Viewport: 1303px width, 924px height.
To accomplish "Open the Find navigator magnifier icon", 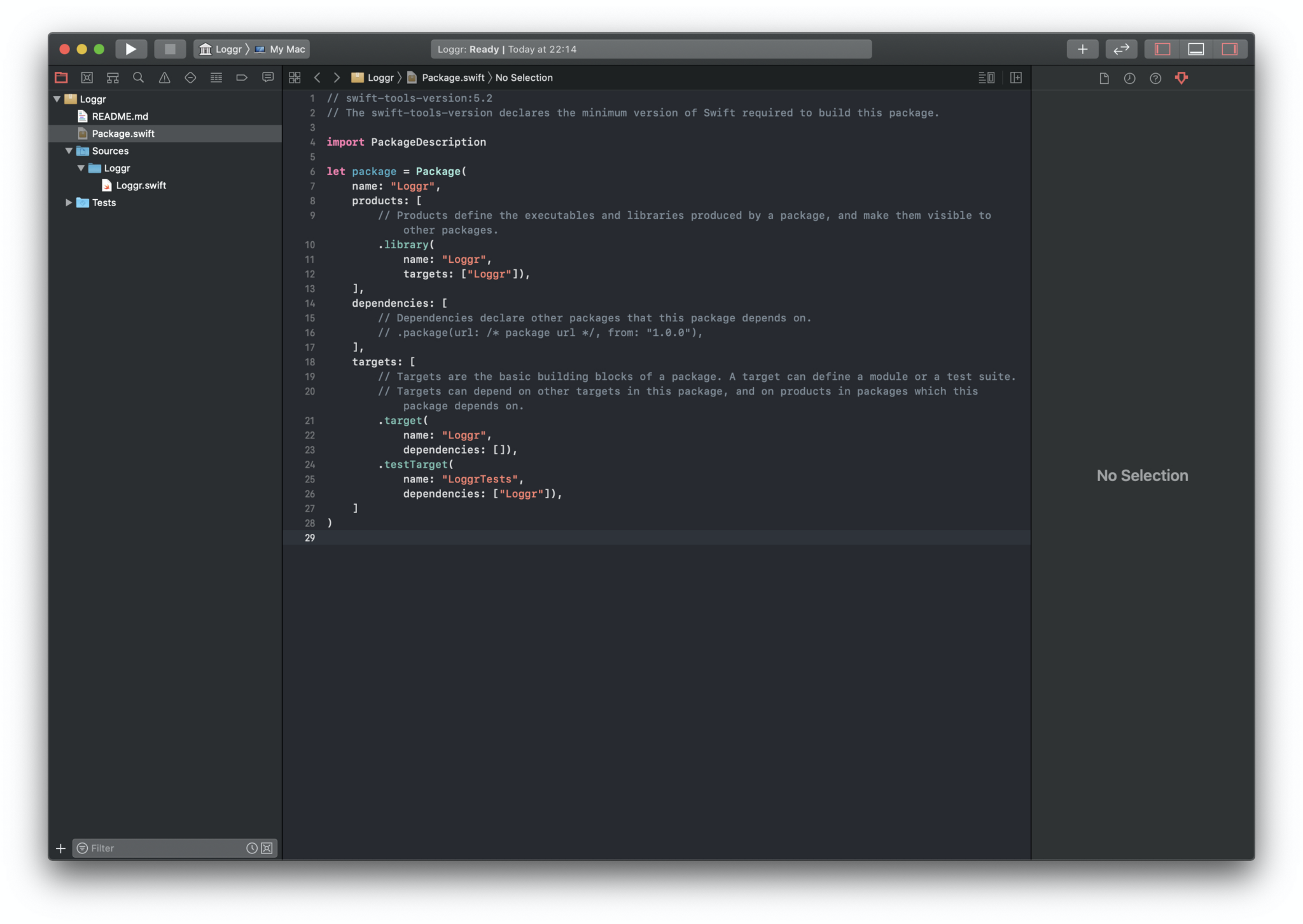I will pyautogui.click(x=138, y=78).
